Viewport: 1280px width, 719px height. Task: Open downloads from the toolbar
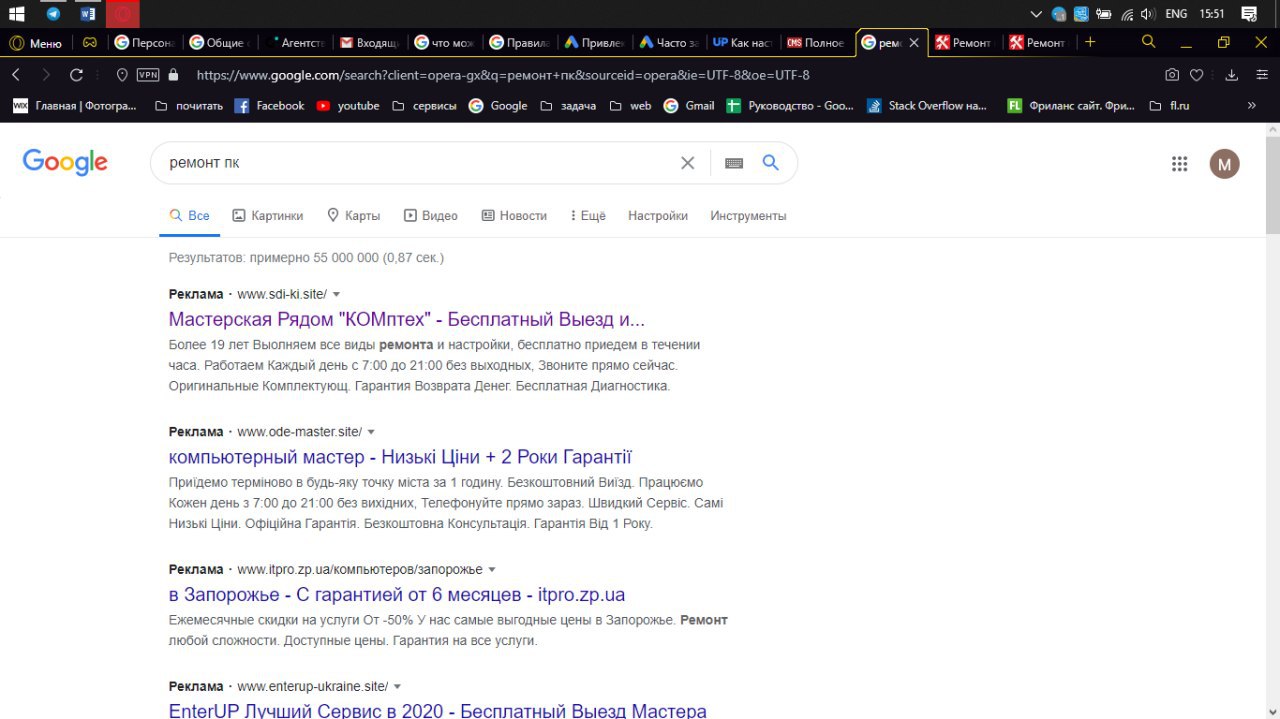pos(1232,75)
